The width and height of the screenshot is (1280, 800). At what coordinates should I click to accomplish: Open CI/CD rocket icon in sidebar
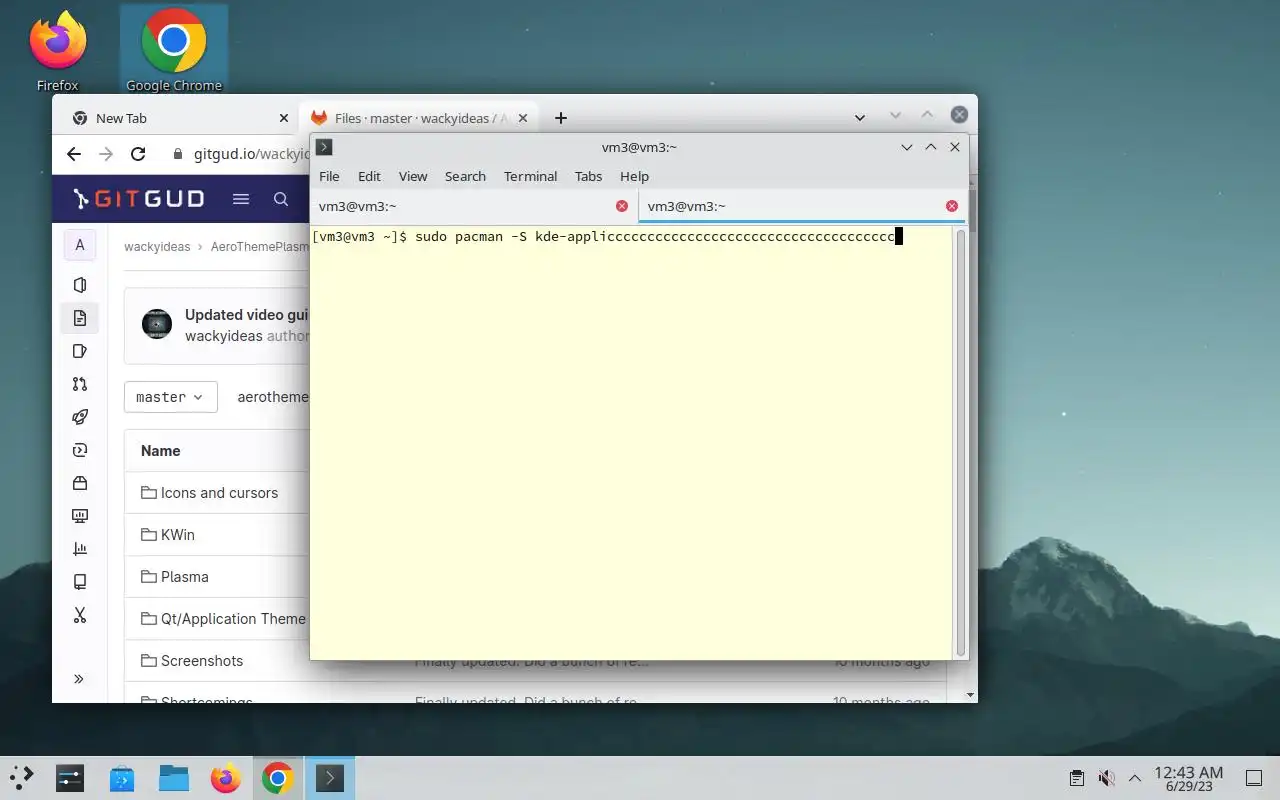click(80, 417)
